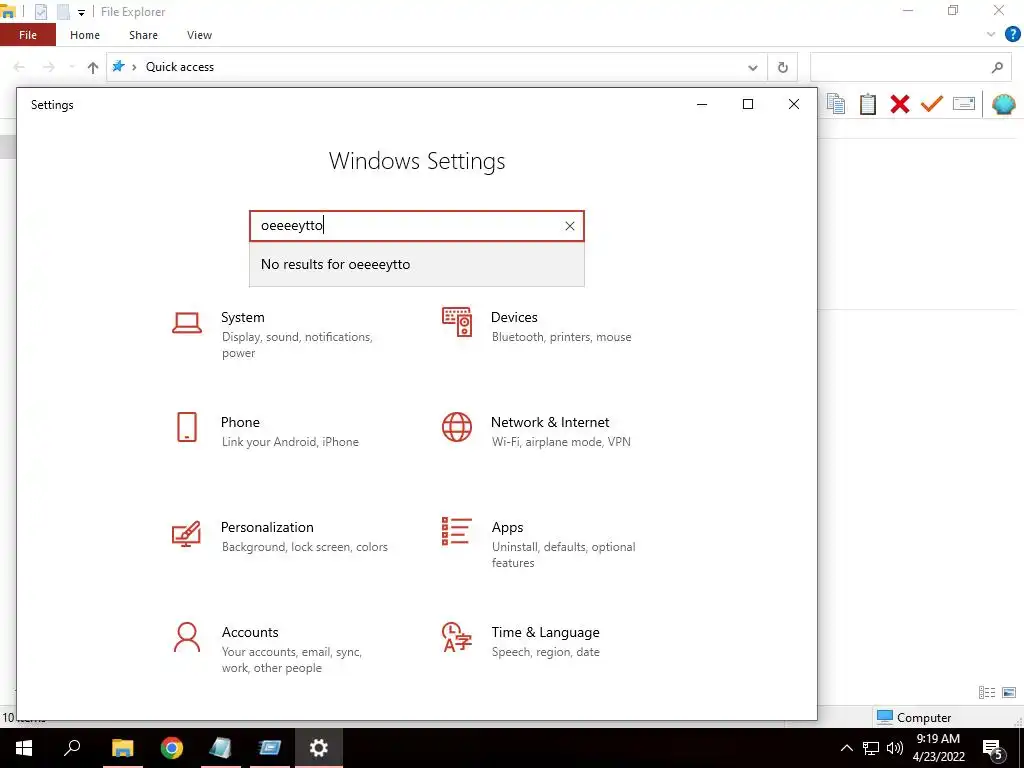Open the Time & Language icon
Image resolution: width=1024 pixels, height=768 pixels.
pyautogui.click(x=456, y=637)
